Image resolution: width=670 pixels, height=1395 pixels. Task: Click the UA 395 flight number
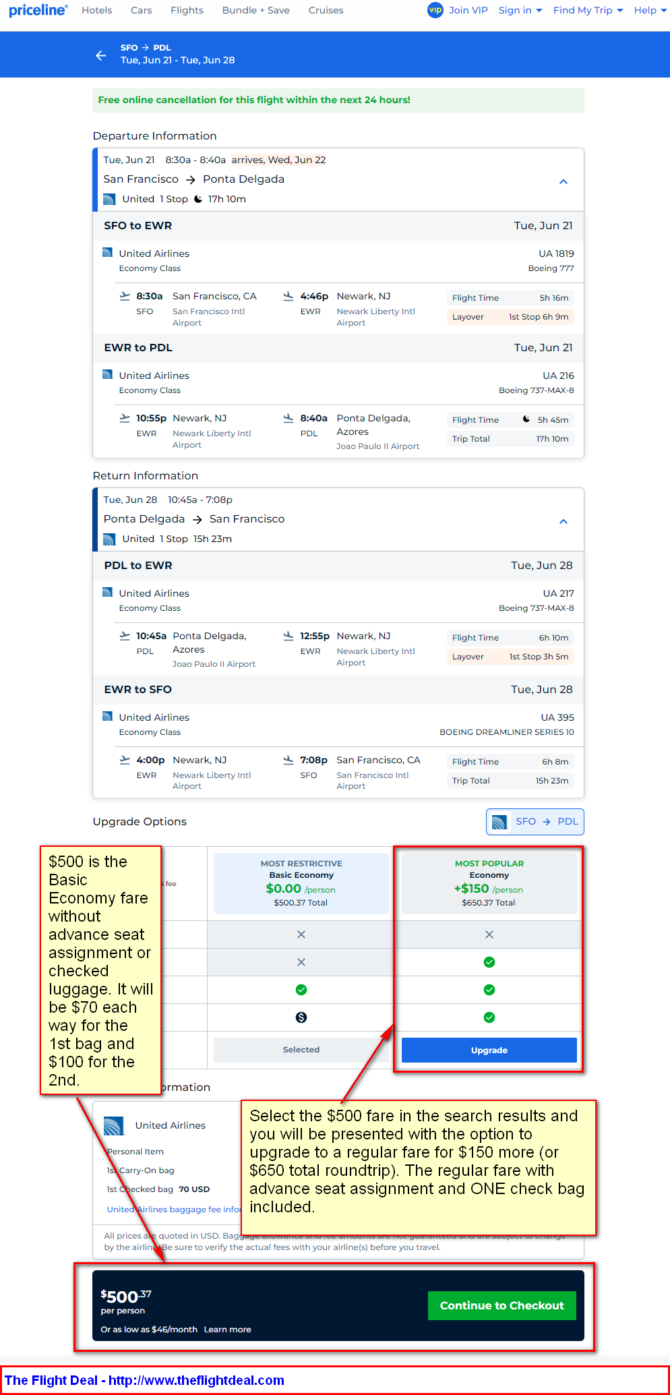click(558, 717)
